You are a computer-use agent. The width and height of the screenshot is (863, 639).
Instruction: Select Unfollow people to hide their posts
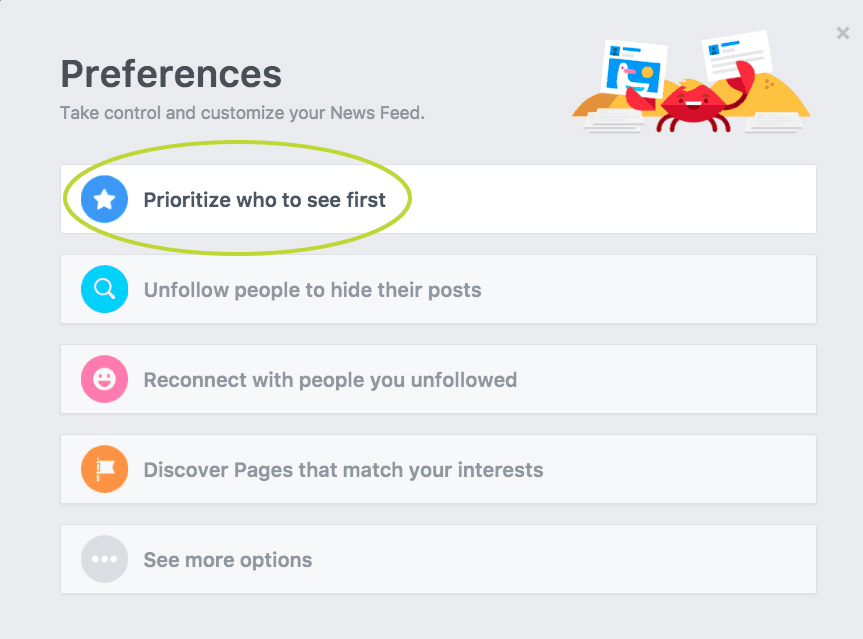coord(438,289)
